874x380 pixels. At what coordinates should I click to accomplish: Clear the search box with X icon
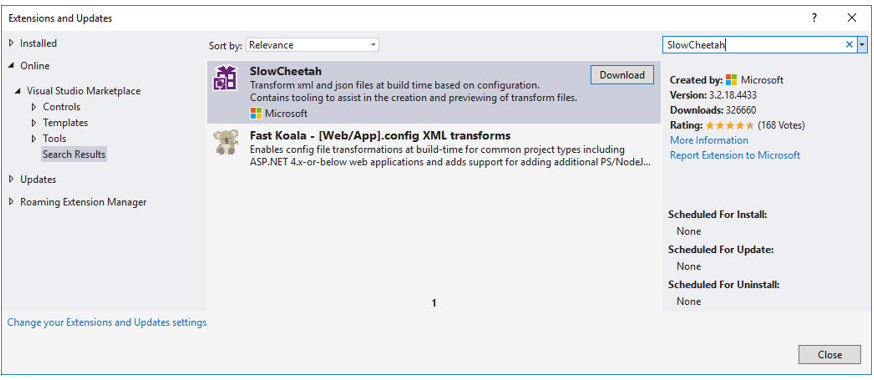point(849,45)
